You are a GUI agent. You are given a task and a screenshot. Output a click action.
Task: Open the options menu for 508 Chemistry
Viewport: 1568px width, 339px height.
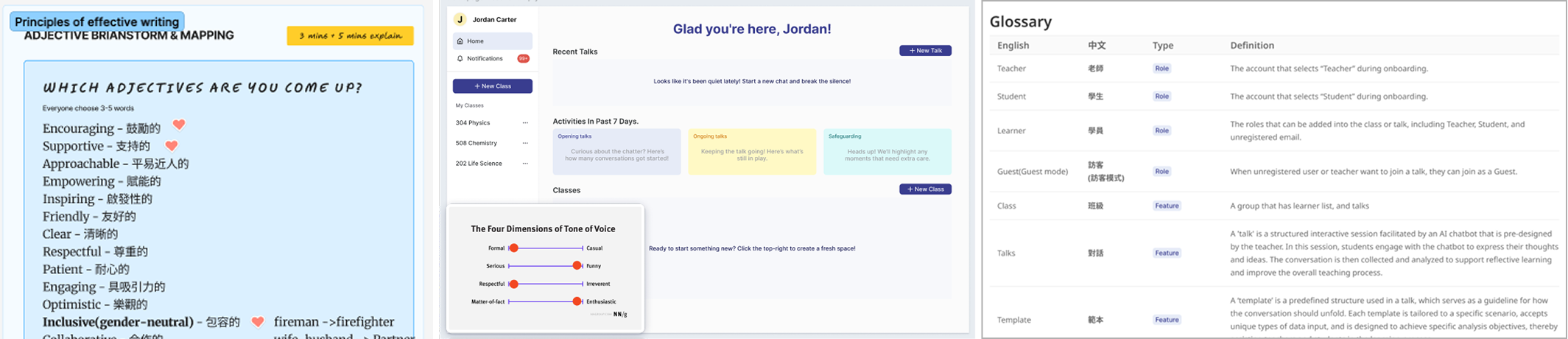525,143
